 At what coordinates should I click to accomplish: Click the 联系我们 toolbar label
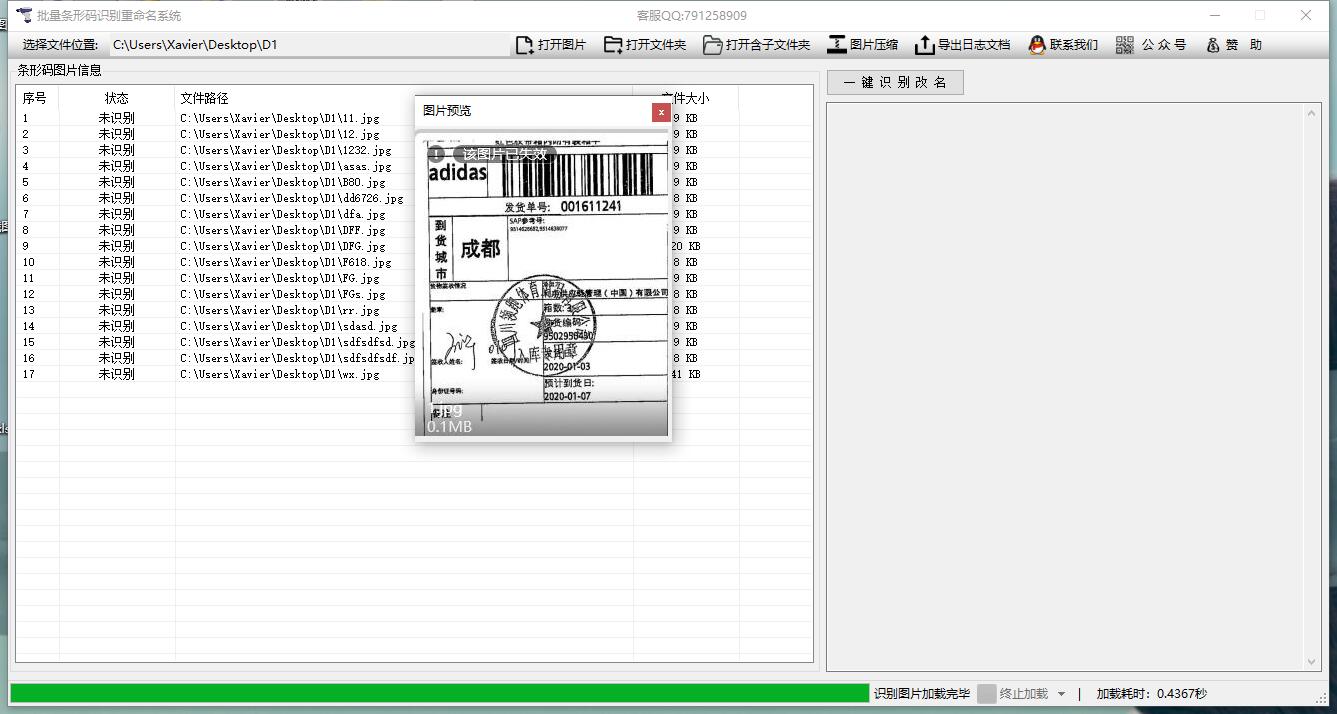tap(1074, 45)
